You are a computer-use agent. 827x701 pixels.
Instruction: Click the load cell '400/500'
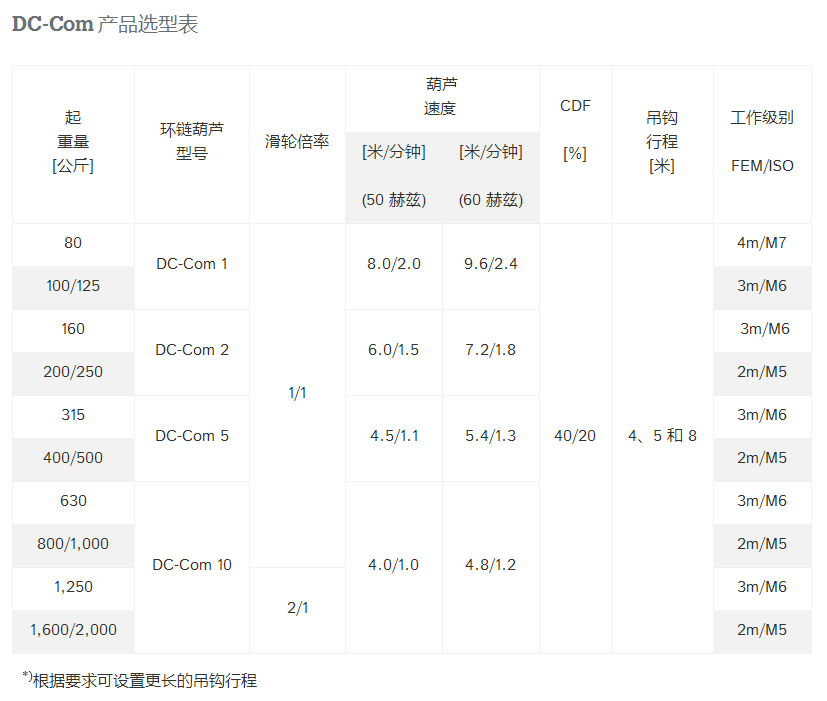pyautogui.click(x=73, y=458)
